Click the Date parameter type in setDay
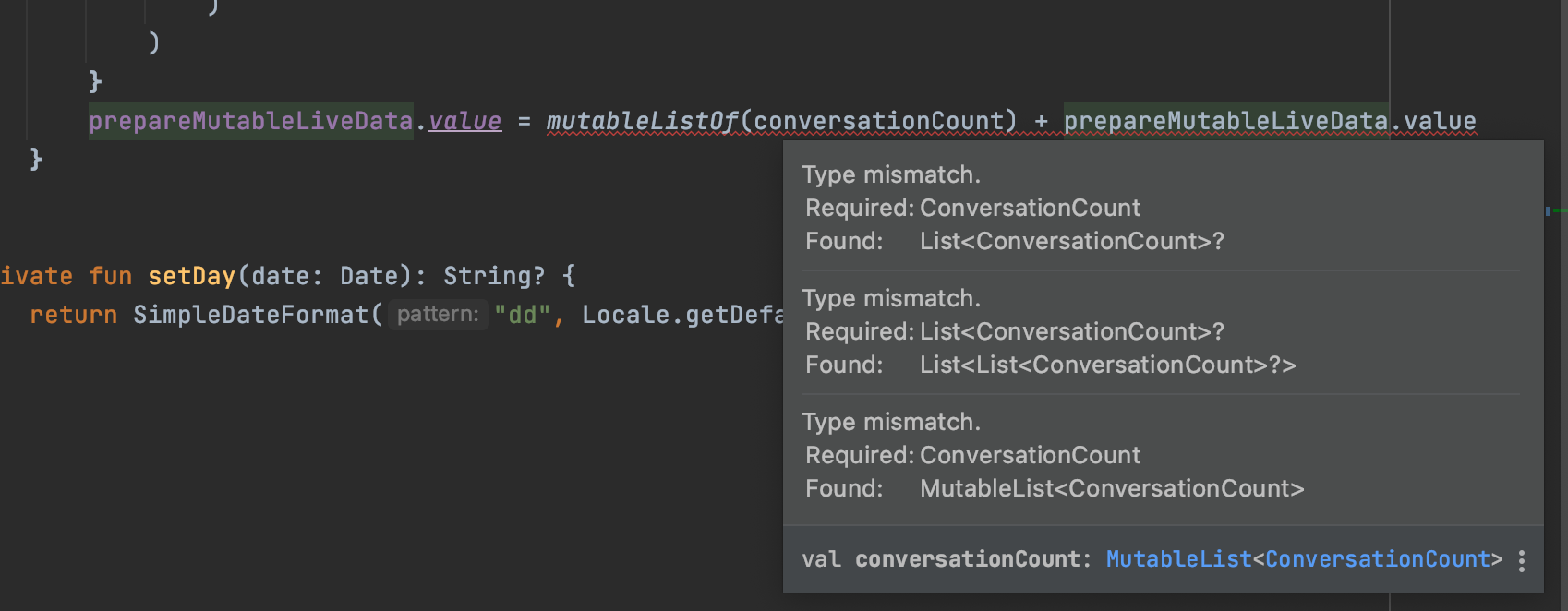 point(368,276)
